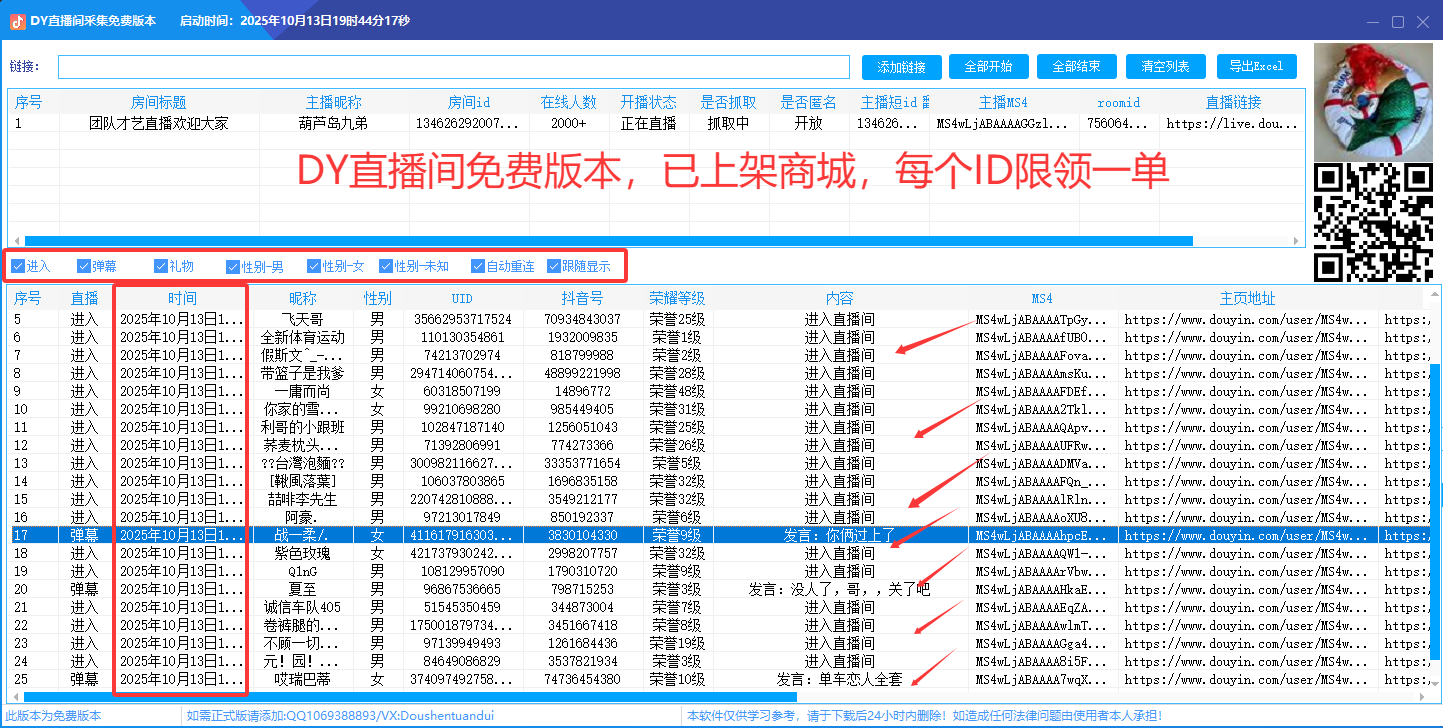The height and width of the screenshot is (728, 1443).
Task: Export data with the 导出Excel button
Action: coord(1256,66)
